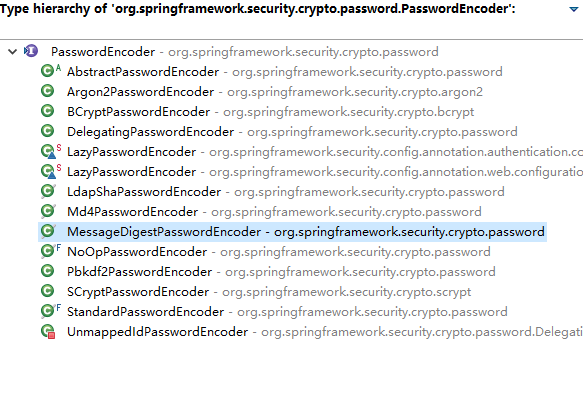
Task: Click the UnmappedIdPasswordEncoder private class icon
Action: point(48,331)
